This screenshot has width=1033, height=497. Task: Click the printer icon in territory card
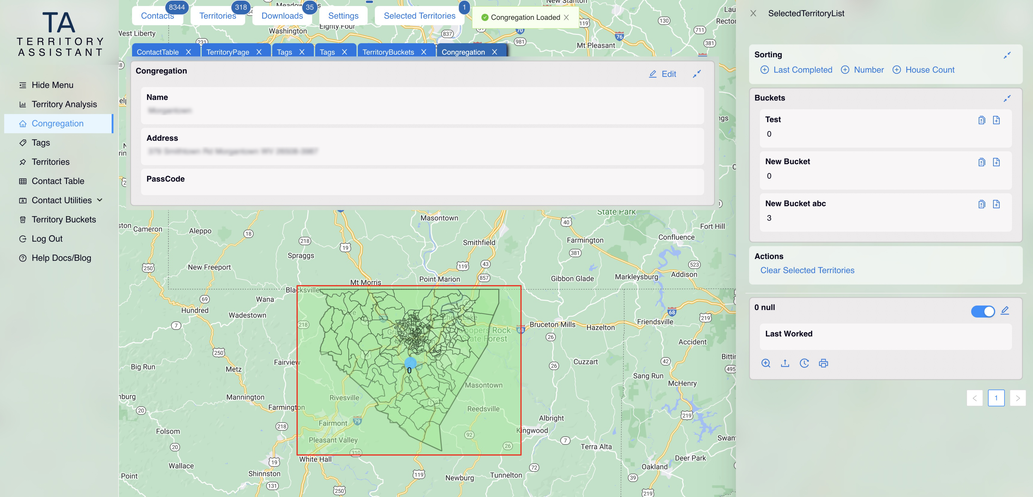pyautogui.click(x=823, y=363)
